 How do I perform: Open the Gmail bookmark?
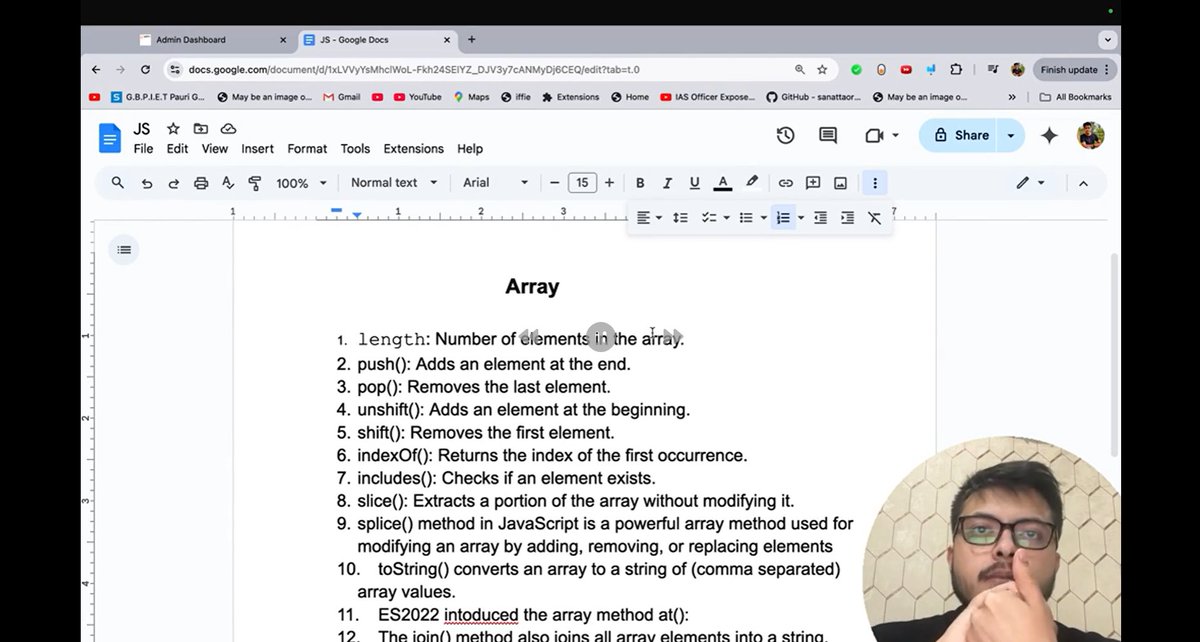click(x=341, y=97)
